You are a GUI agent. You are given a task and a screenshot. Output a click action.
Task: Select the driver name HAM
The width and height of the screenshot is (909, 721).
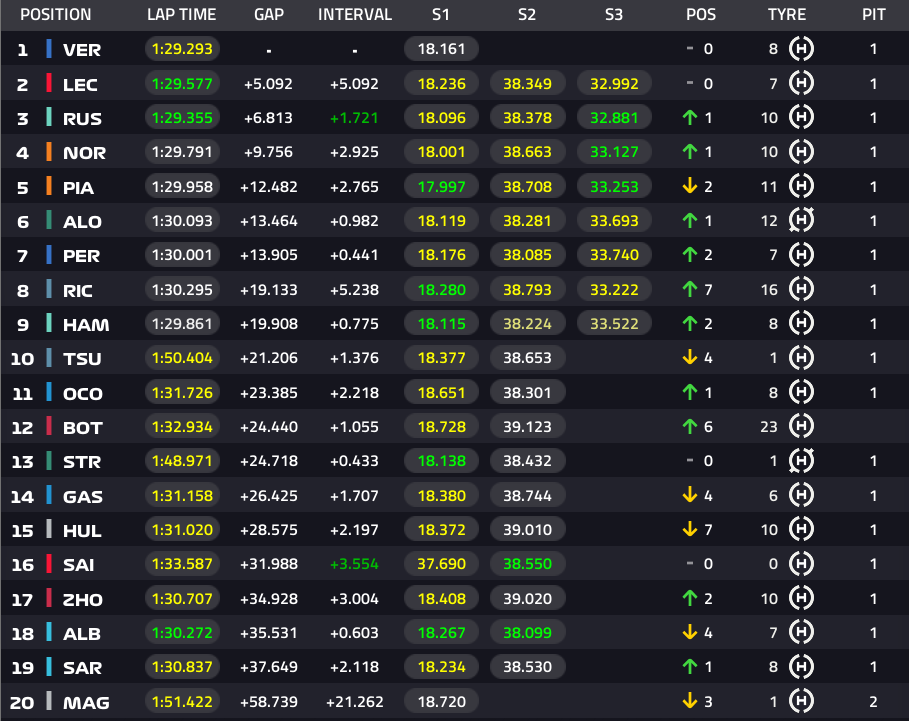tap(86, 325)
